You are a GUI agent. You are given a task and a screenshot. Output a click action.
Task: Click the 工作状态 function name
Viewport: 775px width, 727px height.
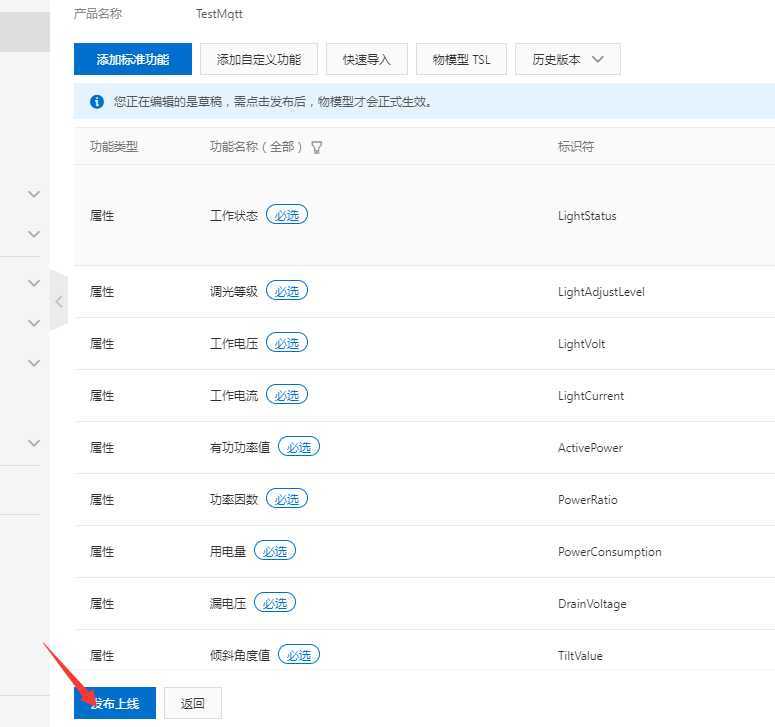click(x=234, y=216)
